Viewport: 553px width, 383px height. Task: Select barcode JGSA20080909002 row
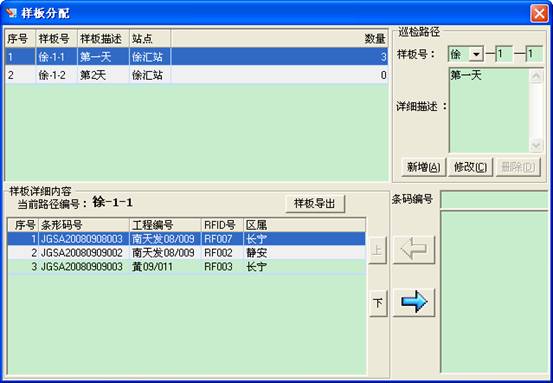pos(187,253)
